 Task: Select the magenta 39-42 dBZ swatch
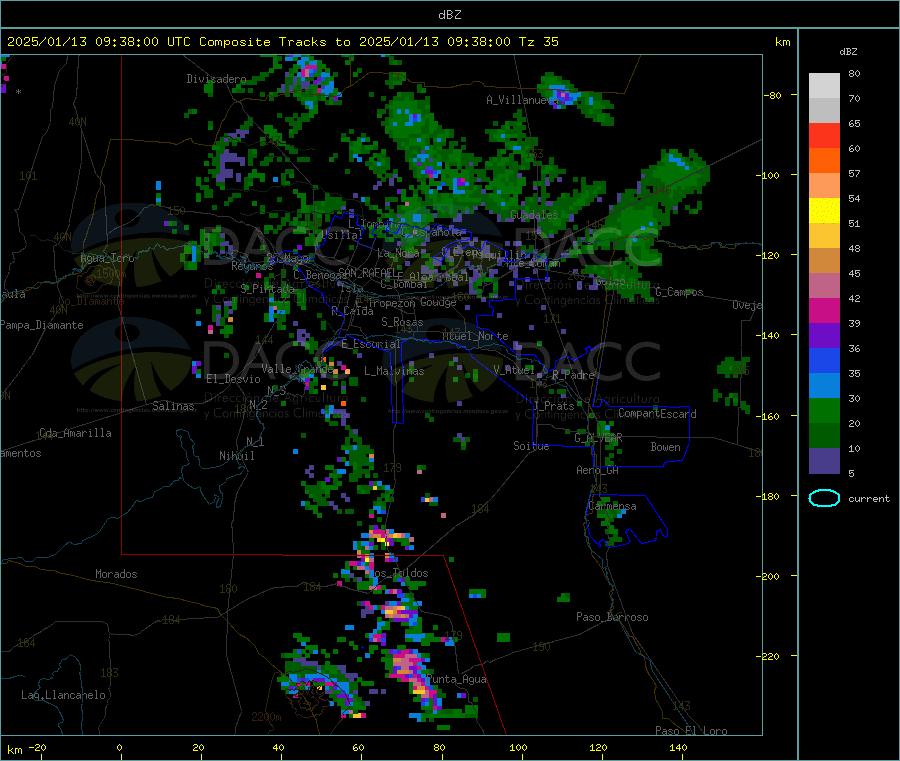824,310
